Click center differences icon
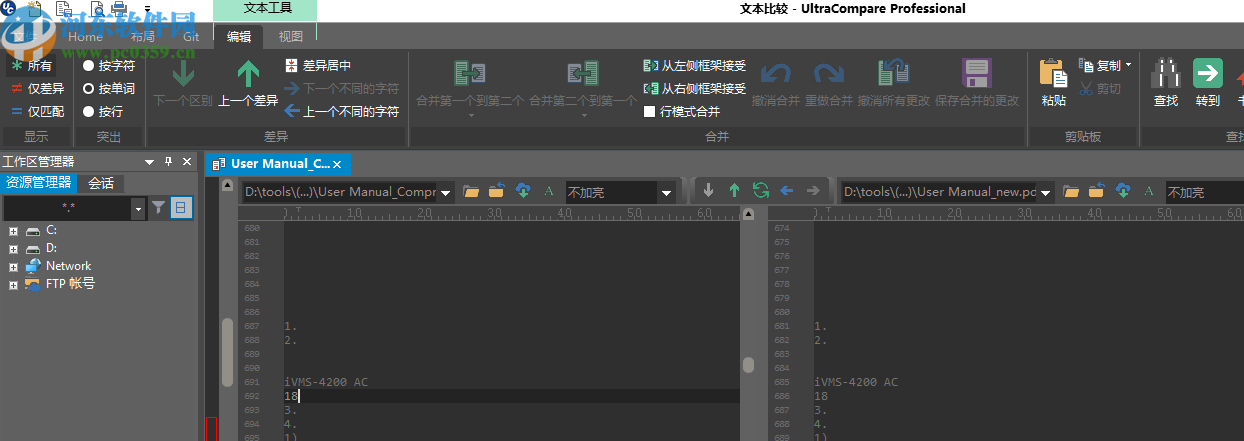This screenshot has width=1244, height=441. (x=292, y=65)
